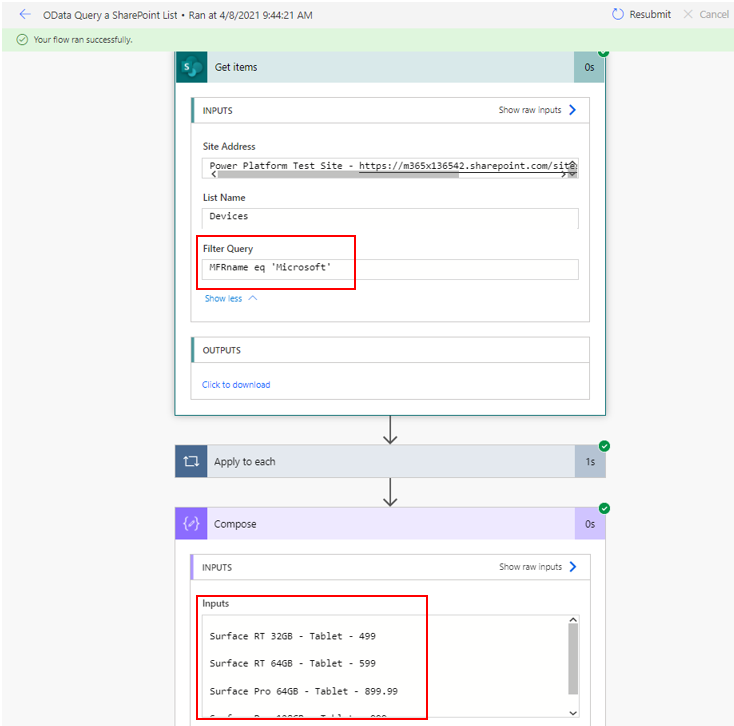Screen dimensions: 734x726
Task: Click the Compose inputs vertical scrollbar thumb
Action: pyautogui.click(x=573, y=659)
